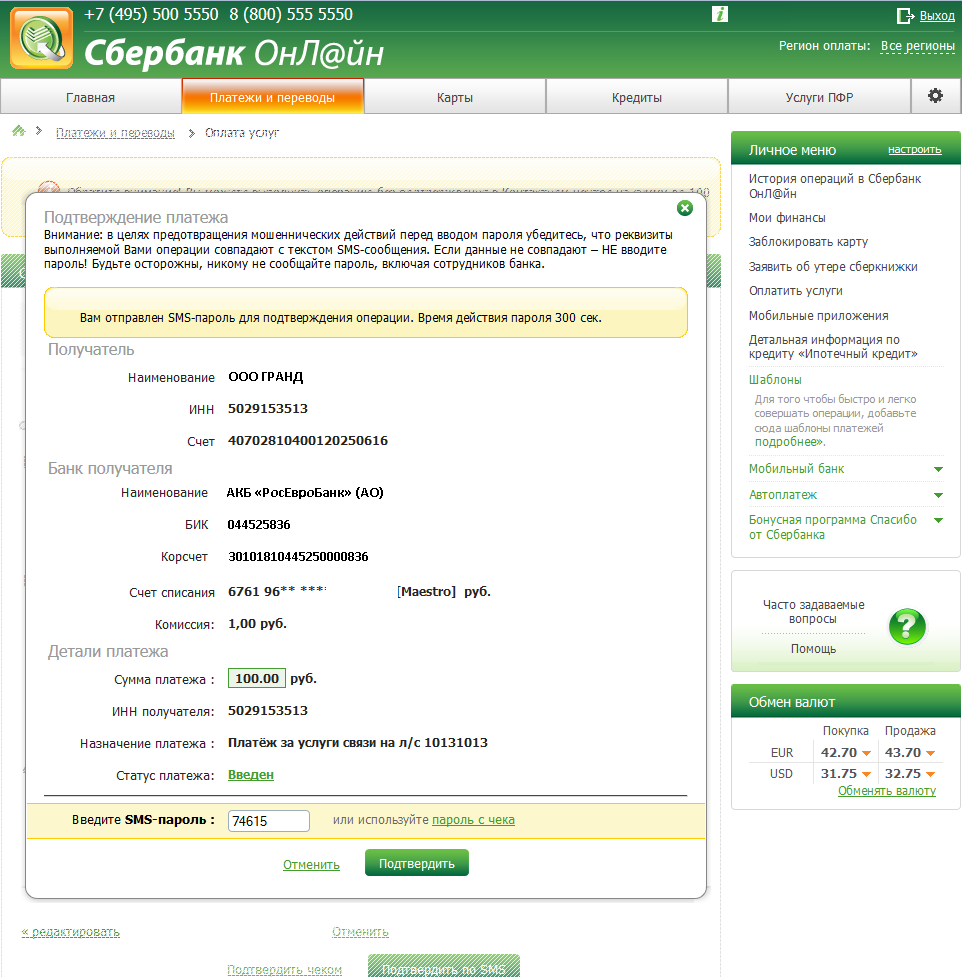Follow the Платежи и переводы breadcrumb link
Viewport: 962px width, 979px height.
(115, 132)
